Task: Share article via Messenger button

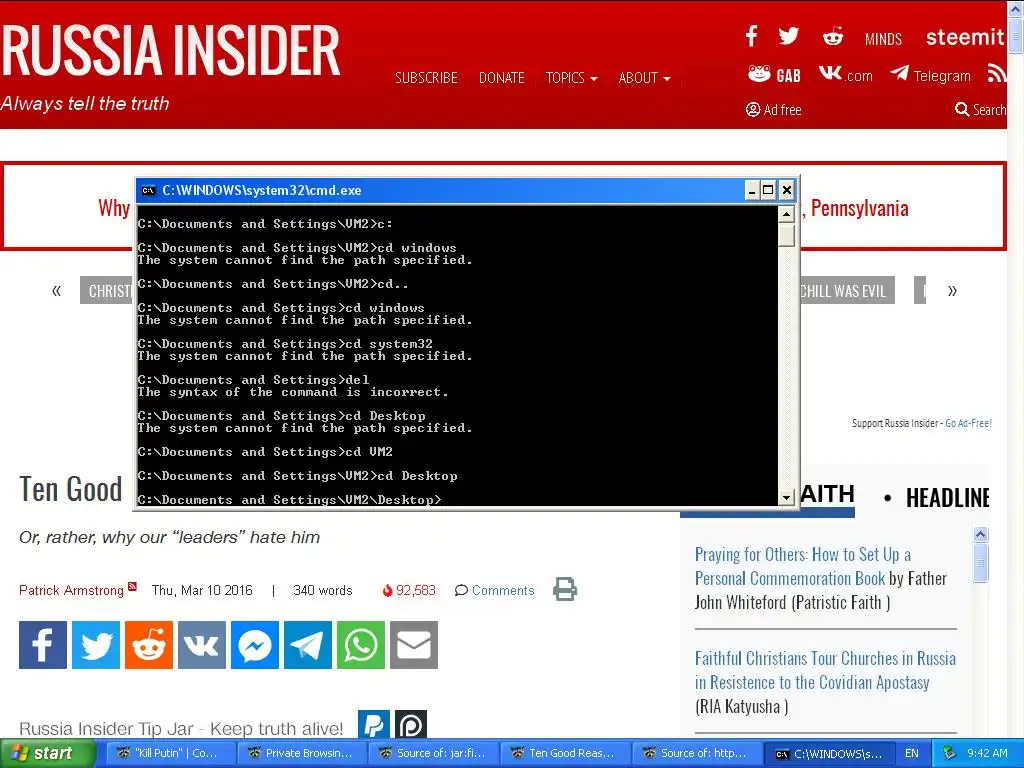Action: (x=255, y=645)
